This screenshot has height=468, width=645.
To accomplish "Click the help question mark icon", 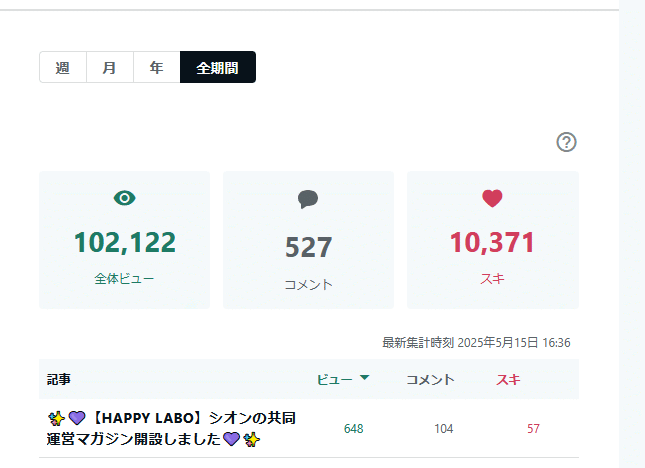I will tap(566, 142).
